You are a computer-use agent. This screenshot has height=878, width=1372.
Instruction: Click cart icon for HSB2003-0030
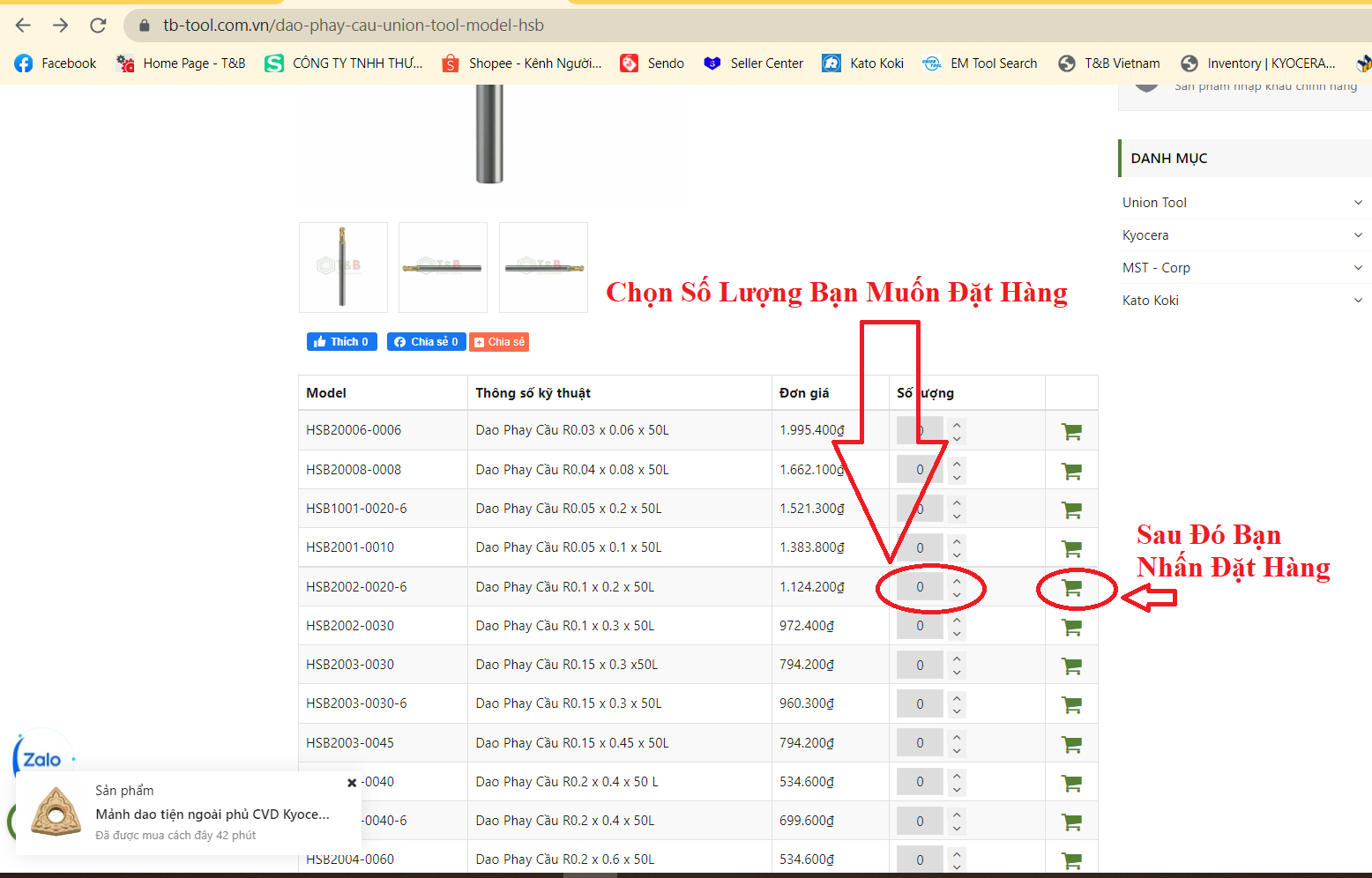(1071, 666)
